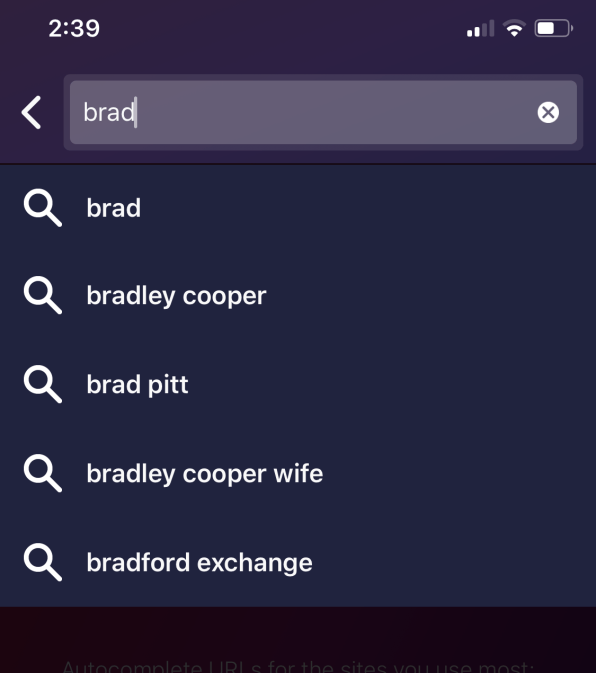The image size is (596, 673).
Task: Tap the autocomplete URLs hint text
Action: (x=298, y=667)
